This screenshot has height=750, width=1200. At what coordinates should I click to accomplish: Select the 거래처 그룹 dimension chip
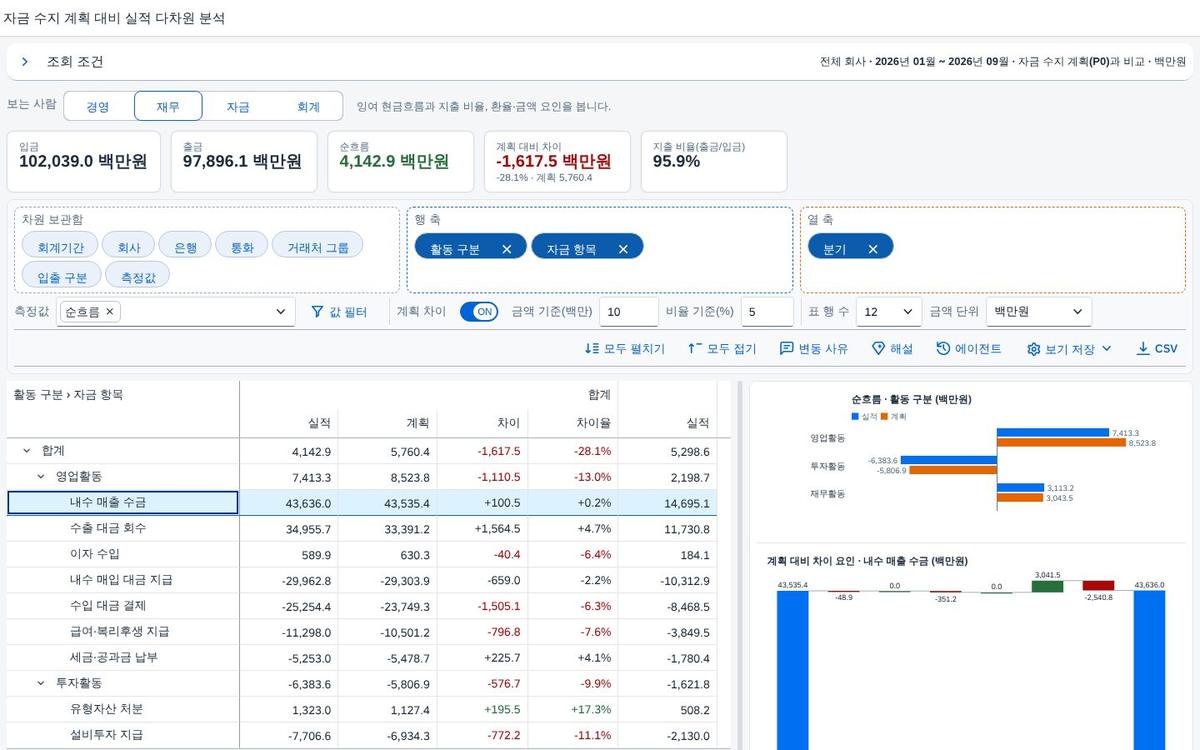pos(318,247)
